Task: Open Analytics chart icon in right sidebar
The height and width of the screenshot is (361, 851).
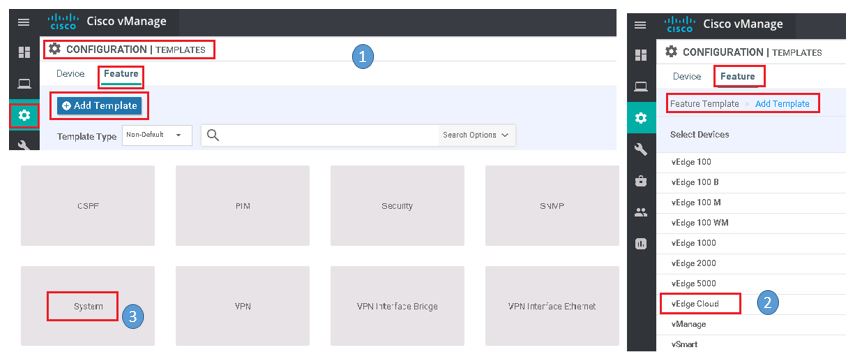Action: (641, 244)
